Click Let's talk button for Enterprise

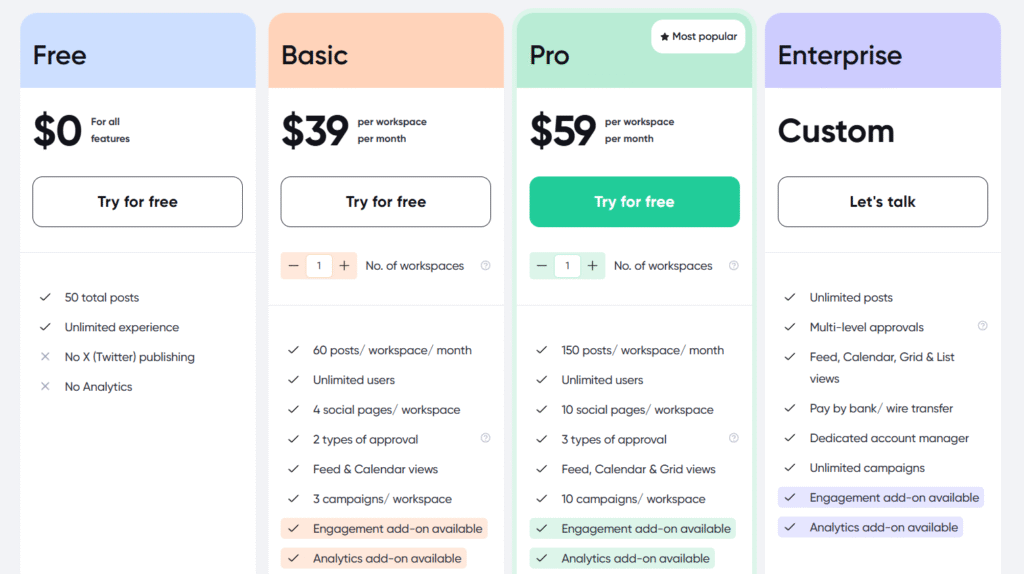[882, 202]
